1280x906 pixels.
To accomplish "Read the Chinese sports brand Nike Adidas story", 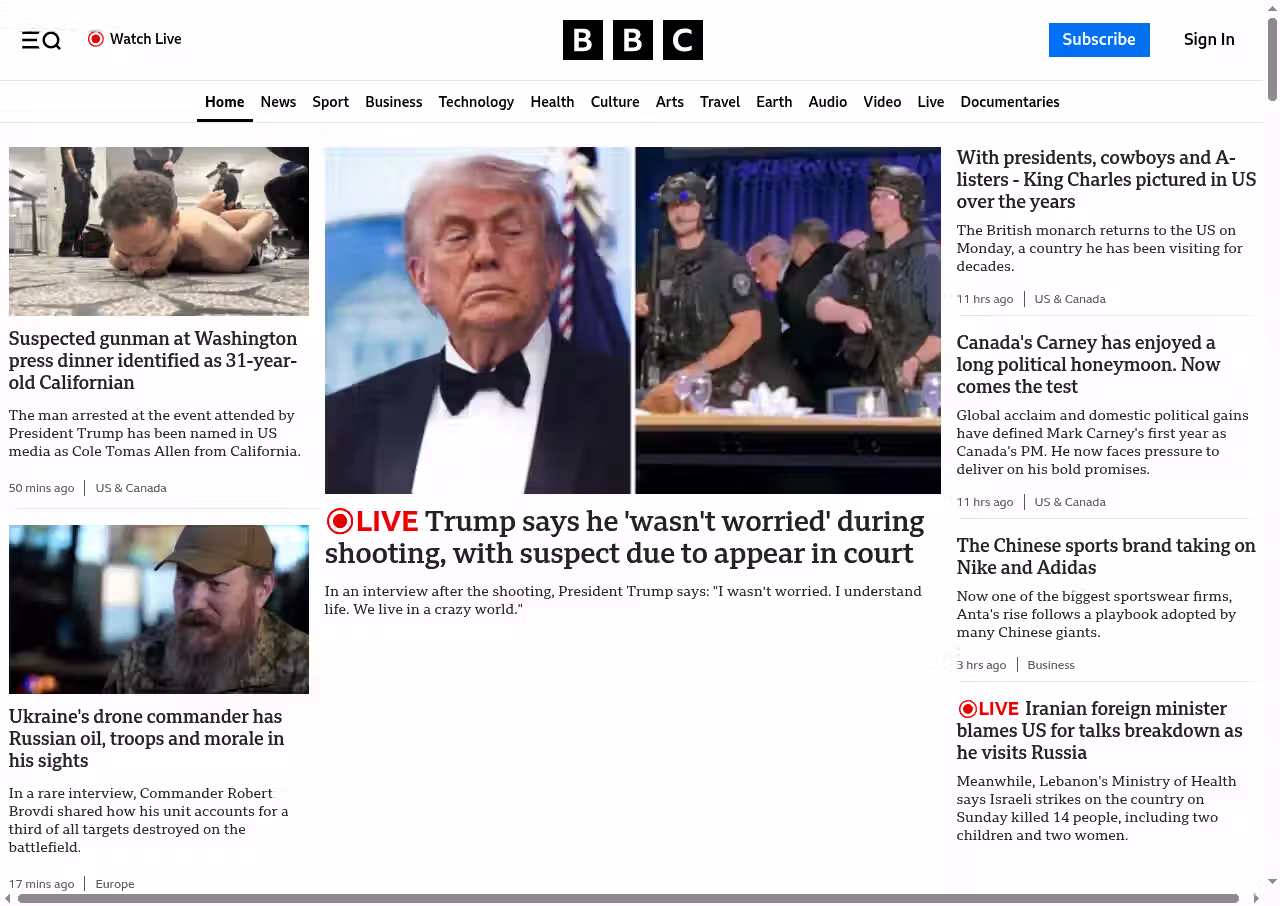I will coord(1105,556).
